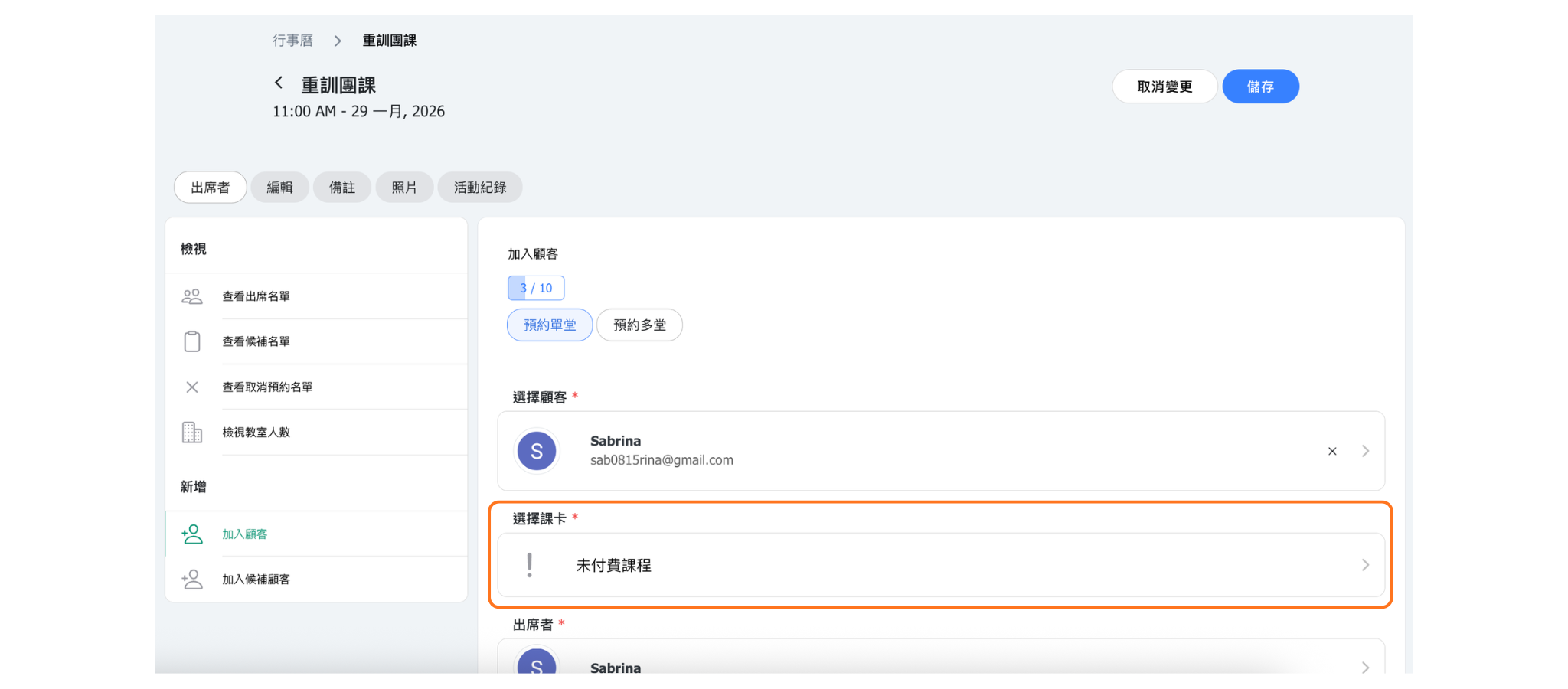The image size is (1568, 689).
Task: Switch to the 編輯 tab
Action: [x=279, y=188]
